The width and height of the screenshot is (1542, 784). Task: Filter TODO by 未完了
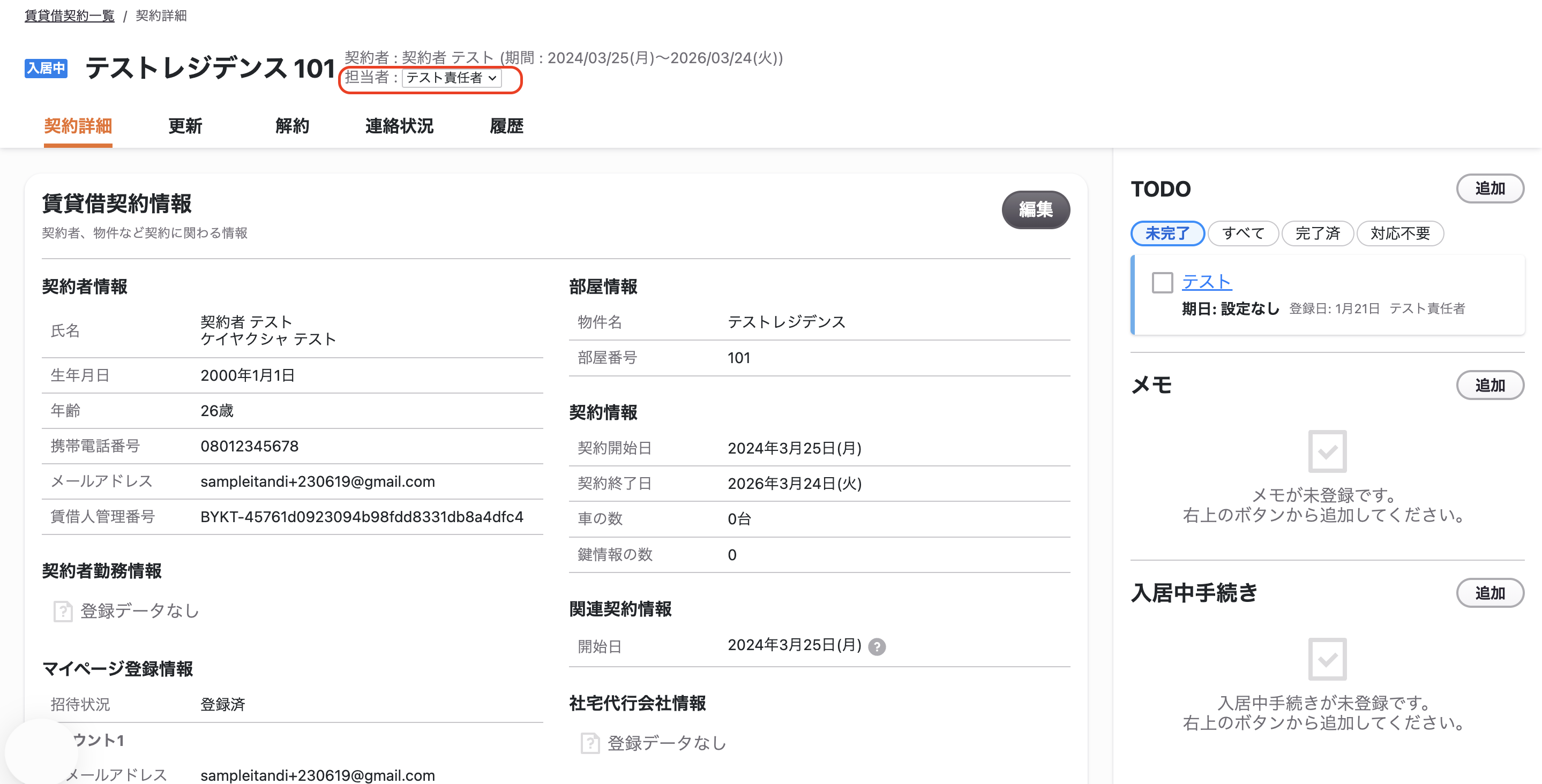coord(1167,233)
